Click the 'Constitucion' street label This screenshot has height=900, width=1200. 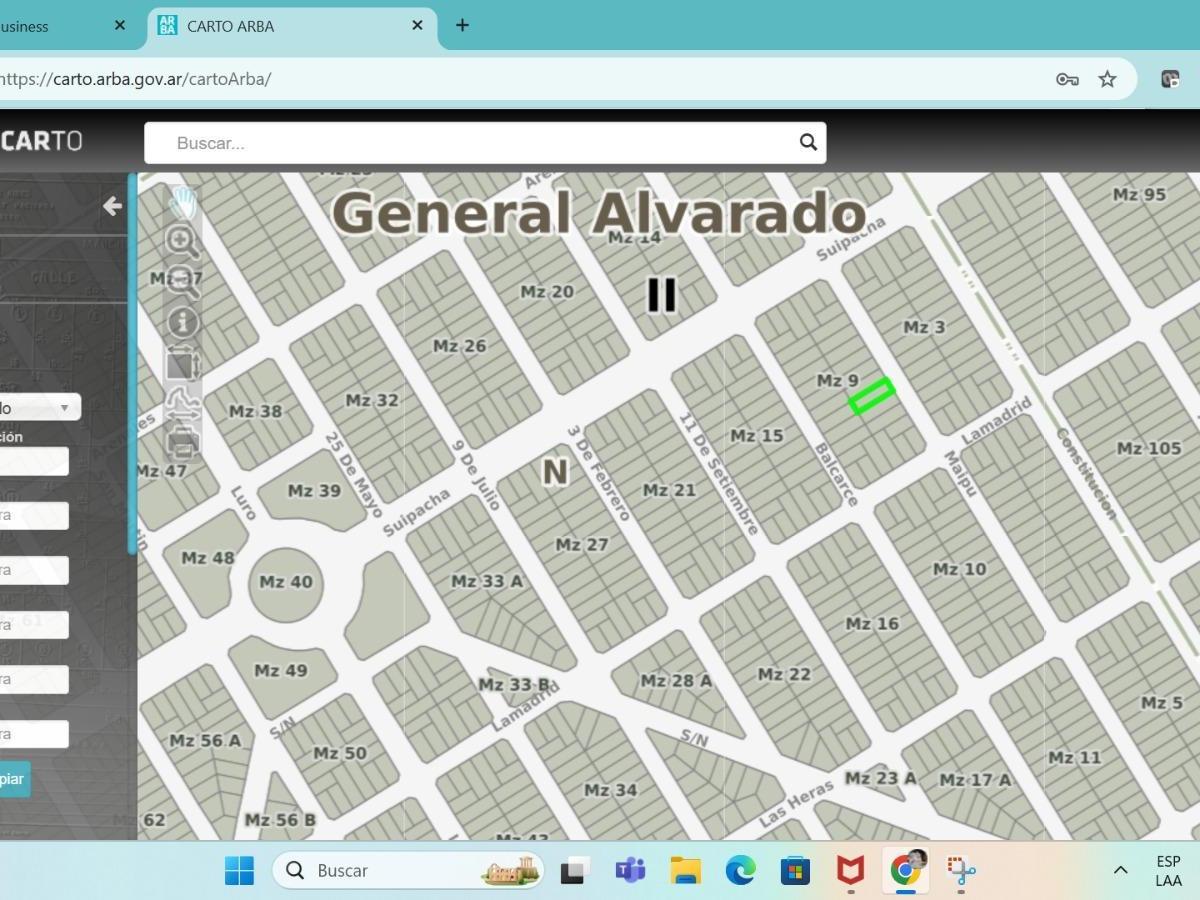click(x=1086, y=473)
